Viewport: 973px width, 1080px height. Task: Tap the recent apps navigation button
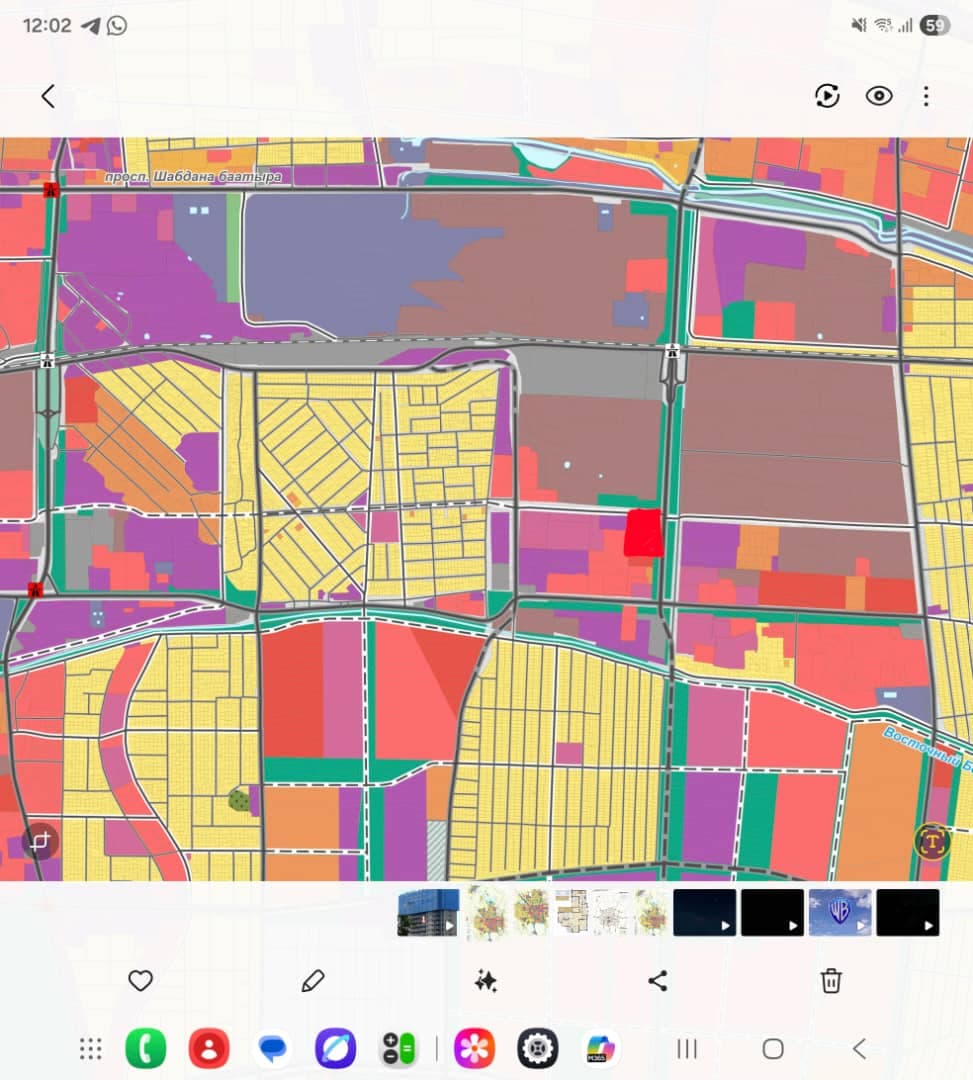687,1048
